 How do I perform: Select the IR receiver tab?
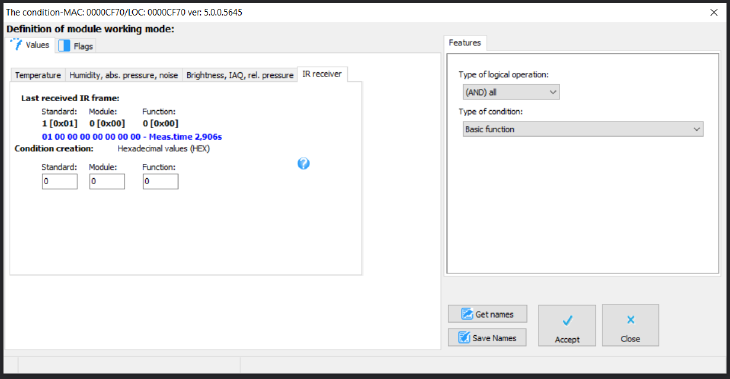(x=322, y=74)
